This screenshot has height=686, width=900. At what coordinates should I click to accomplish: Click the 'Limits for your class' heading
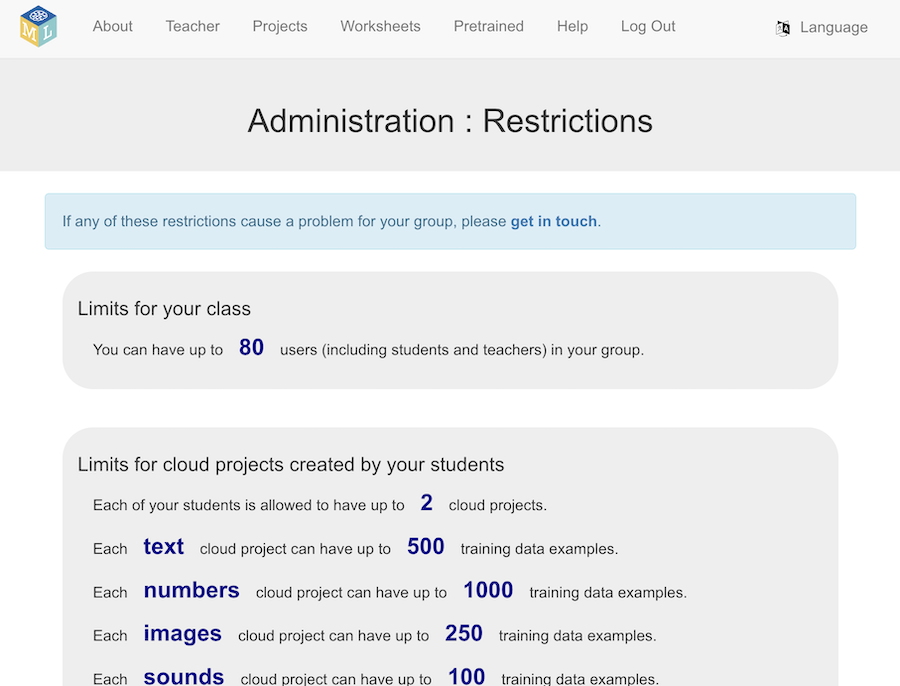tap(164, 309)
